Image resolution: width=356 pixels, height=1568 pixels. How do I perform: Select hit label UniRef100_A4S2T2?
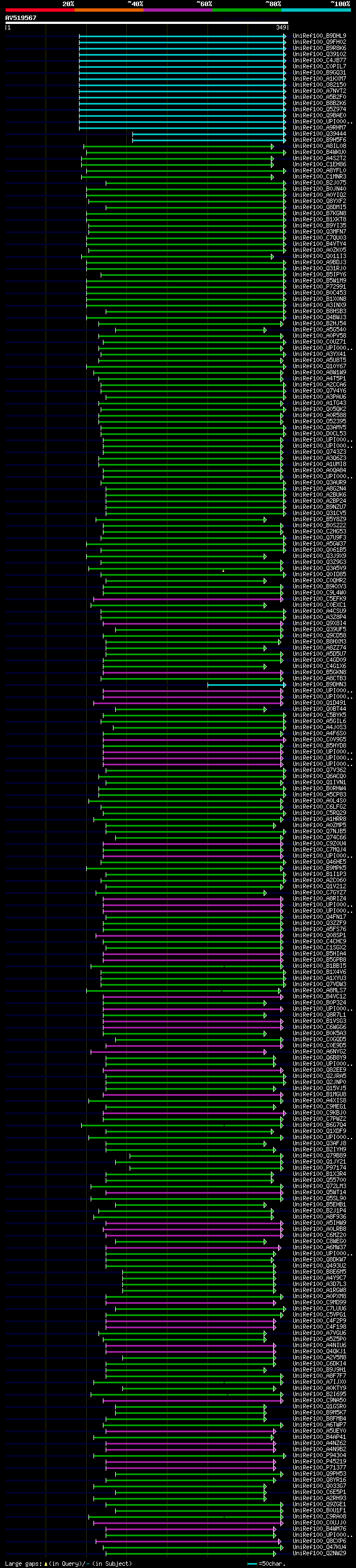[319, 159]
